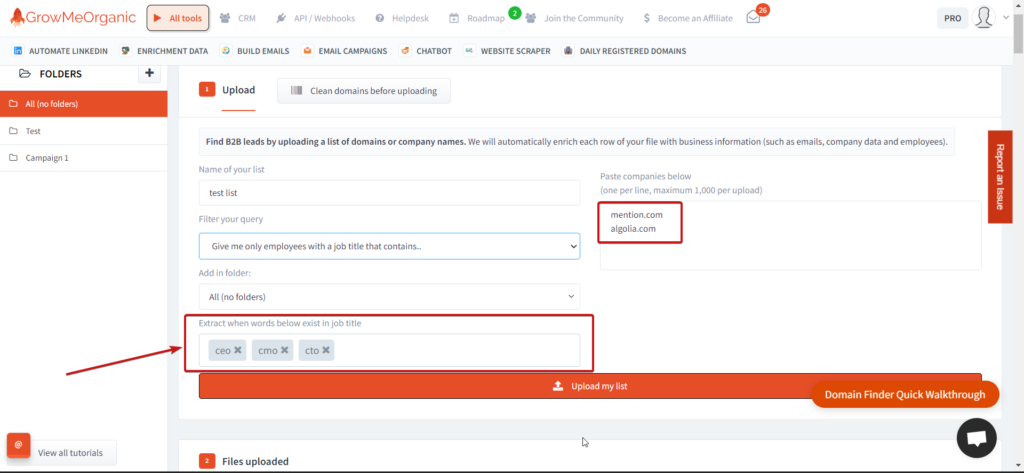Open the live chat bubble

976,438
